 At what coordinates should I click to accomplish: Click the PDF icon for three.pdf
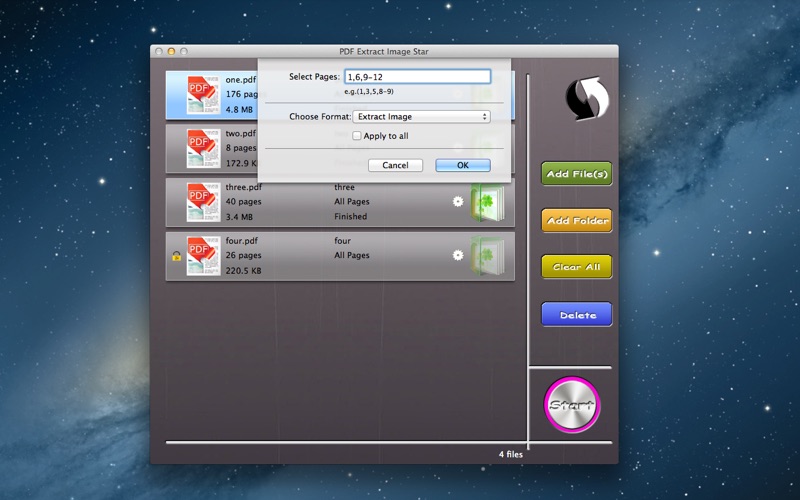(x=203, y=202)
